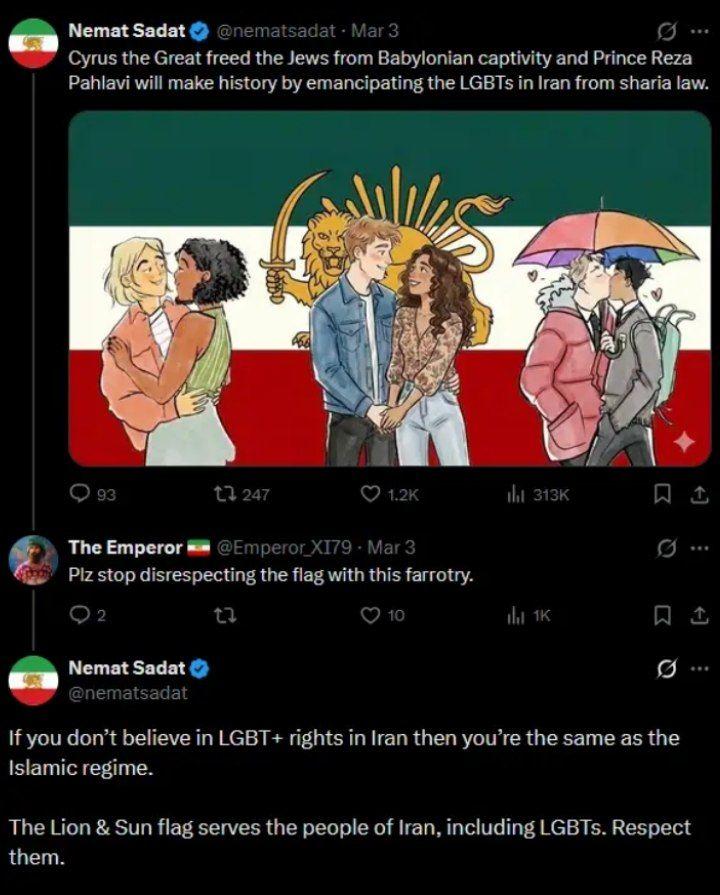This screenshot has height=895, width=720.
Task: Like the tweet with 1.2K likes
Action: 370,493
